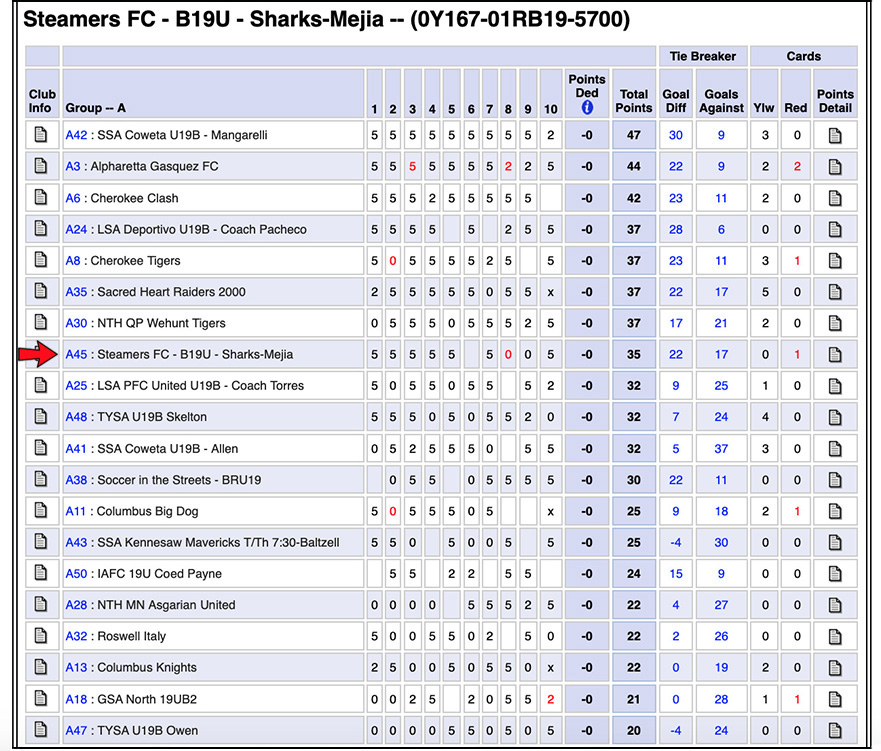Click goal diff 28 for LSA Deportivo
Viewport: 881px width, 751px height.
point(675,229)
